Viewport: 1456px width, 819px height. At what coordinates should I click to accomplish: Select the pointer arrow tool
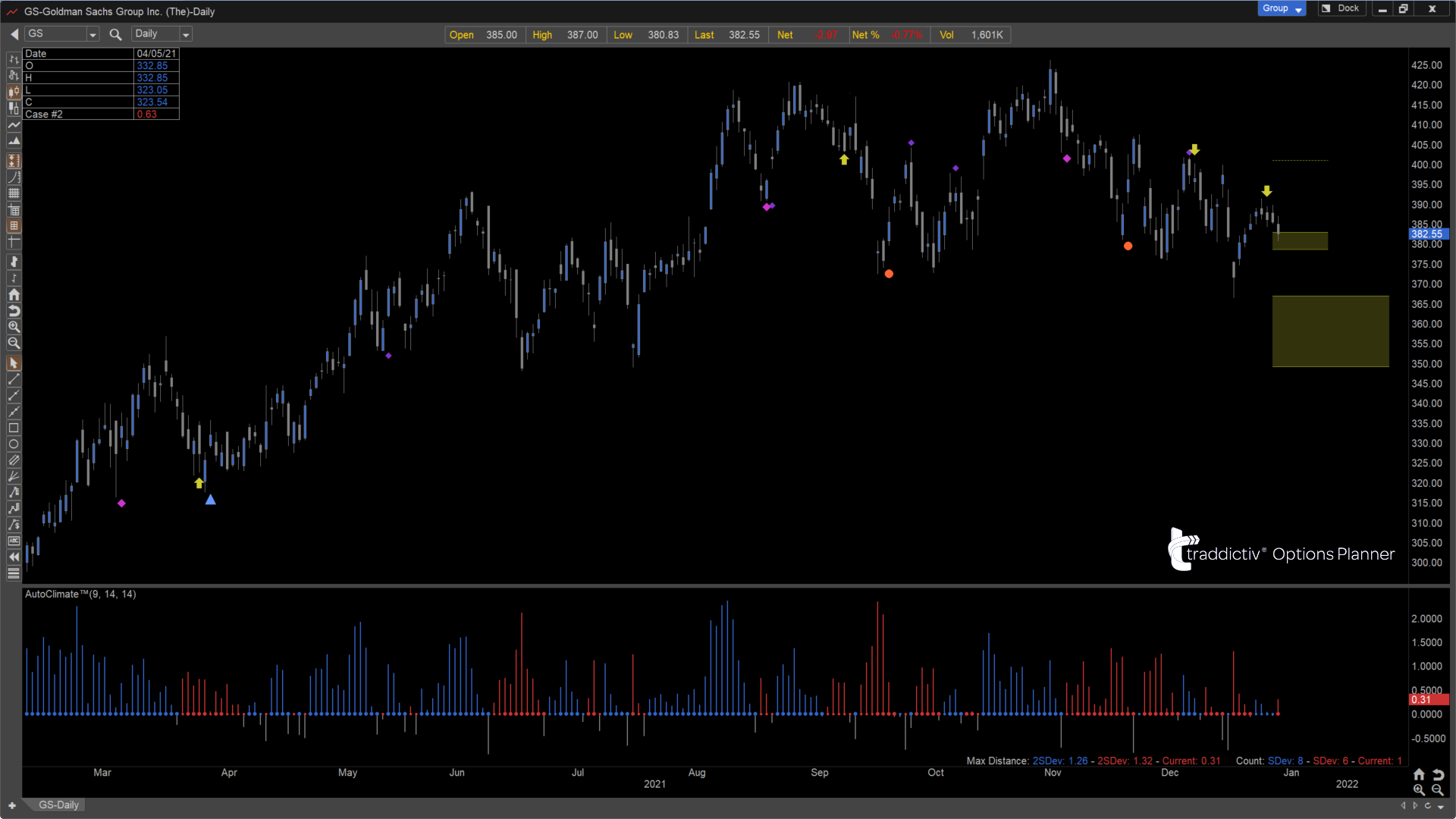click(14, 363)
